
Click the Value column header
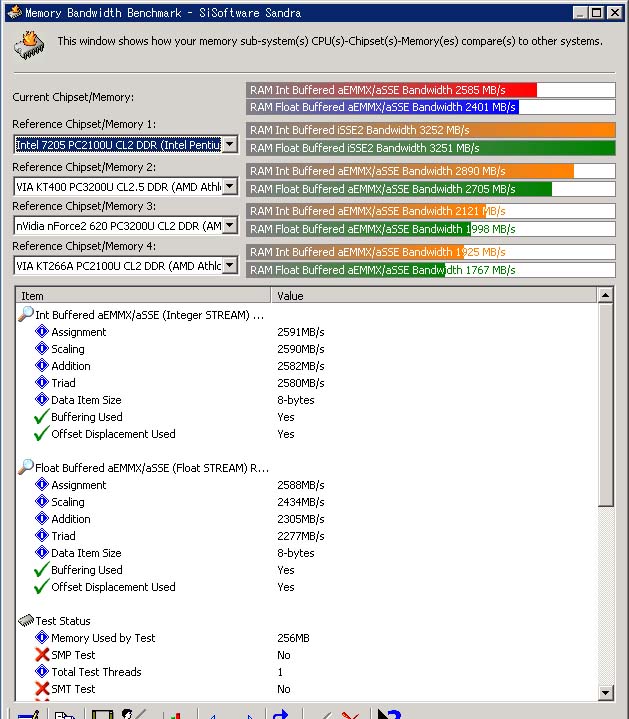click(433, 296)
